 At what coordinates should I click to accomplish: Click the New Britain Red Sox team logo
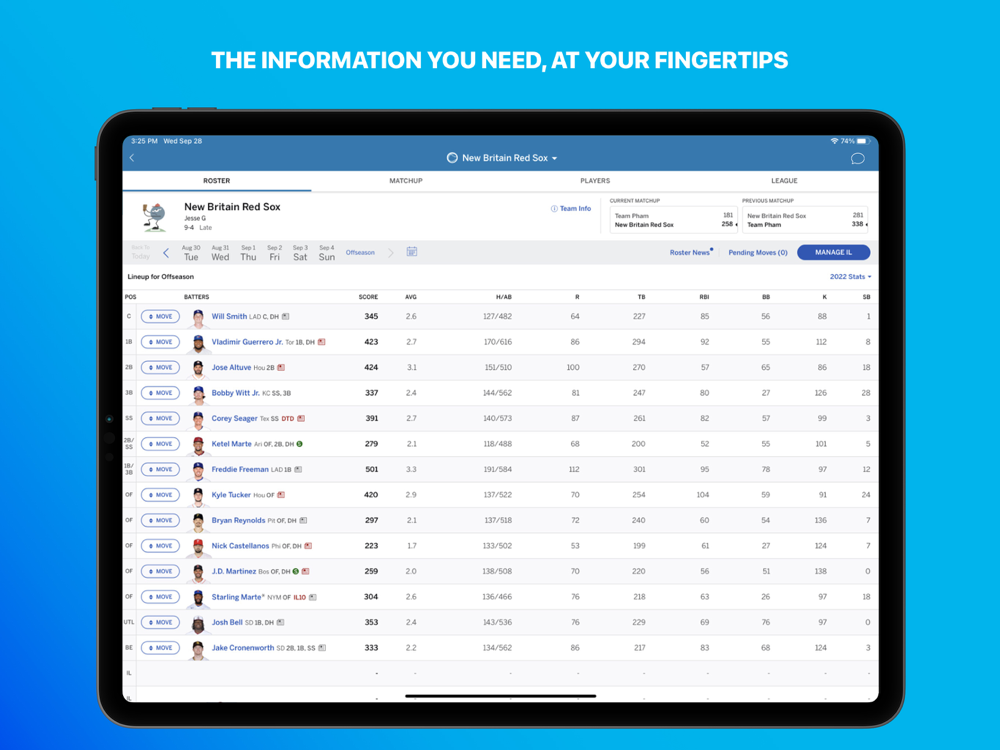[154, 217]
